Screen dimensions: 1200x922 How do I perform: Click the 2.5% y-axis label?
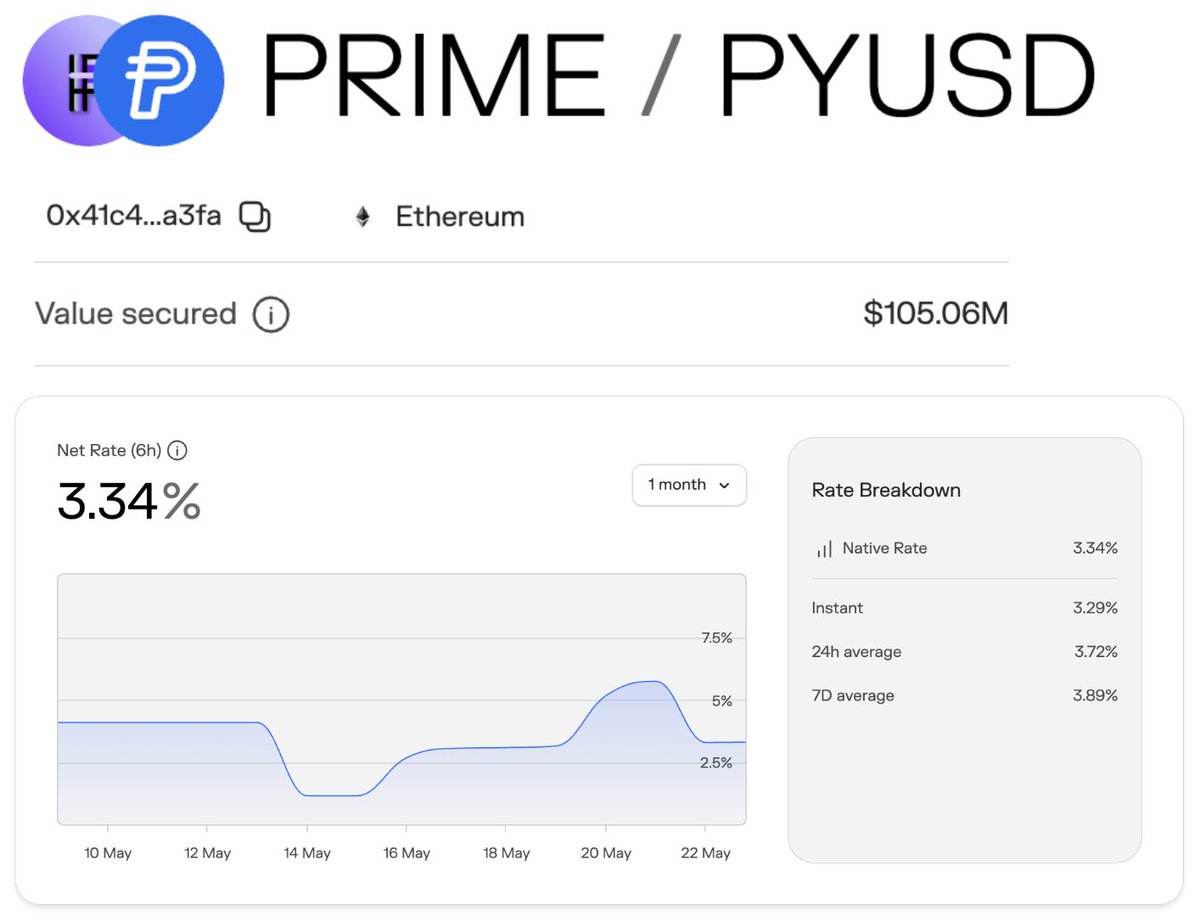coord(716,763)
